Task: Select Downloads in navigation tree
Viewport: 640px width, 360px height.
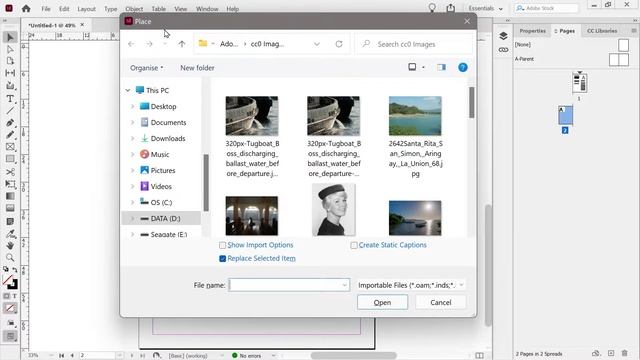Action: tap(168, 139)
